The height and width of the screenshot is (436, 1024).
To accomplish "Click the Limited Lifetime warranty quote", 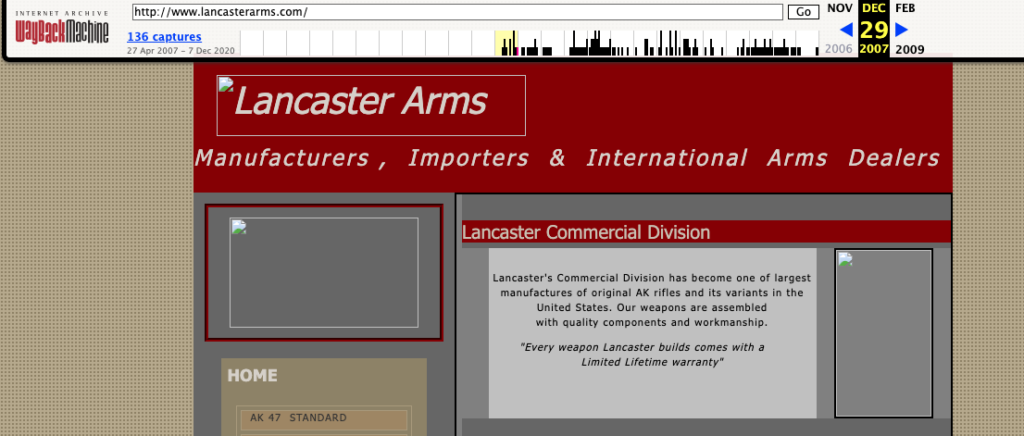I will (x=643, y=354).
